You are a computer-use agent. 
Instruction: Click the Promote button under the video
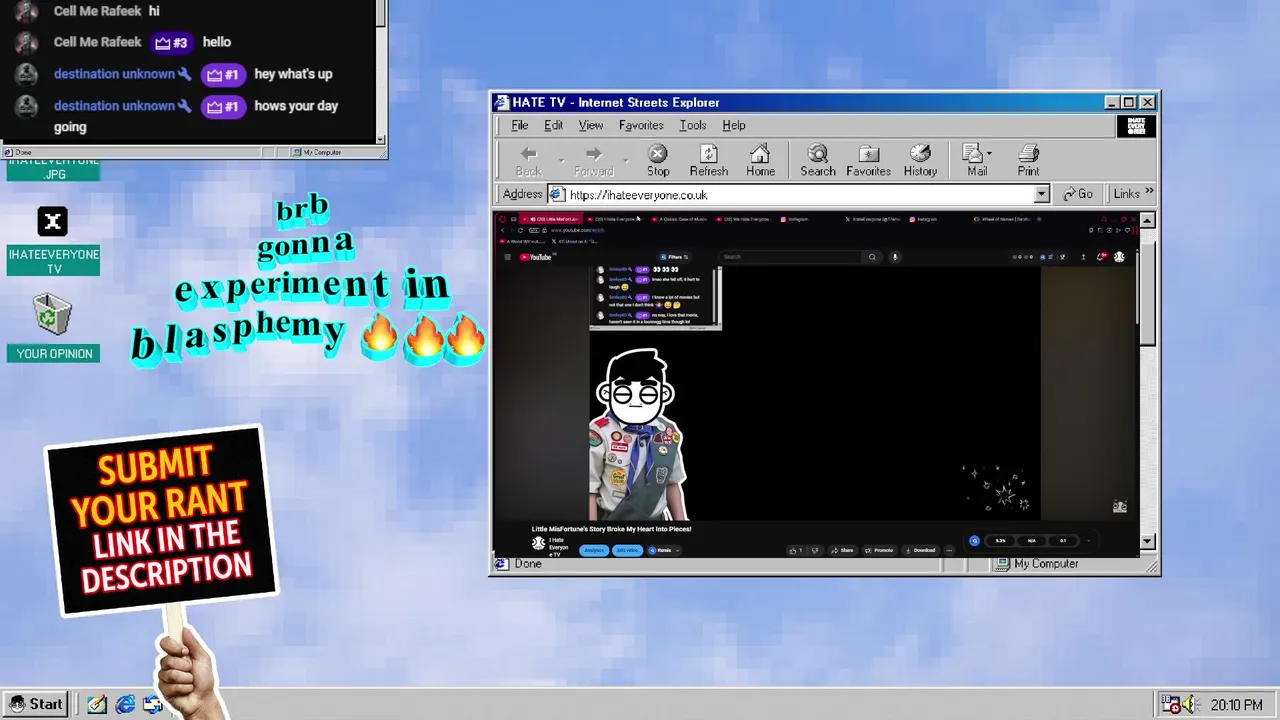tap(879, 550)
